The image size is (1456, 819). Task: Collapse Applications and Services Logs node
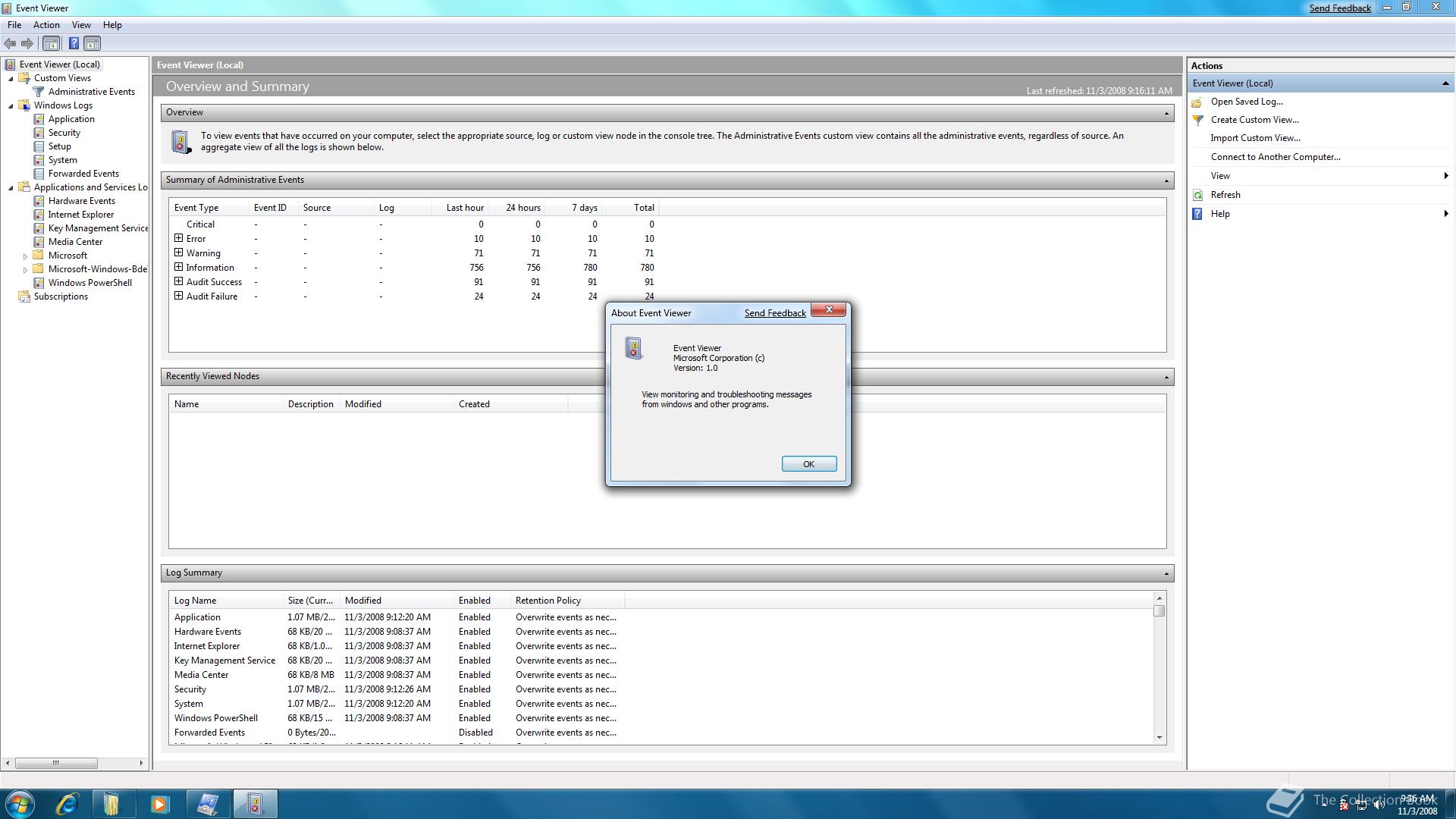(x=11, y=187)
